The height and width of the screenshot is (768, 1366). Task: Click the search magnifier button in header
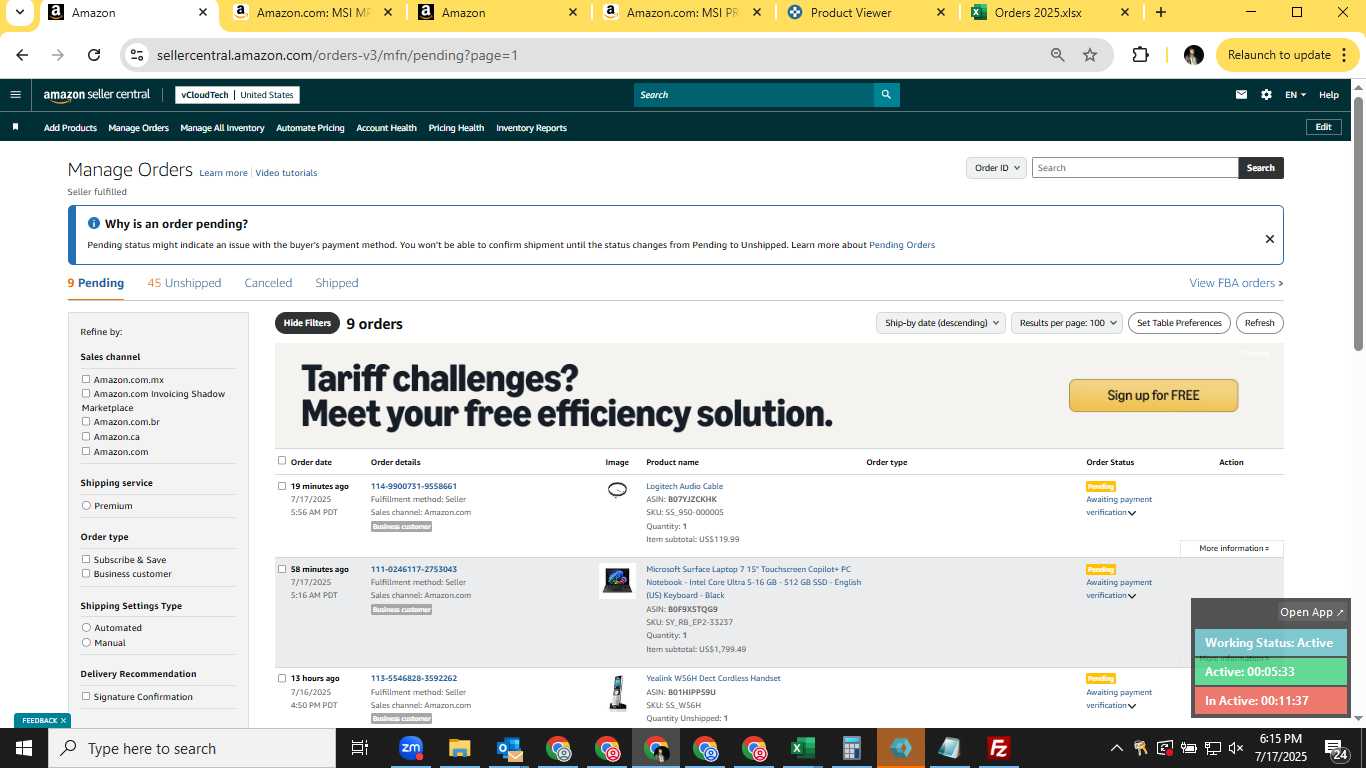(x=885, y=95)
